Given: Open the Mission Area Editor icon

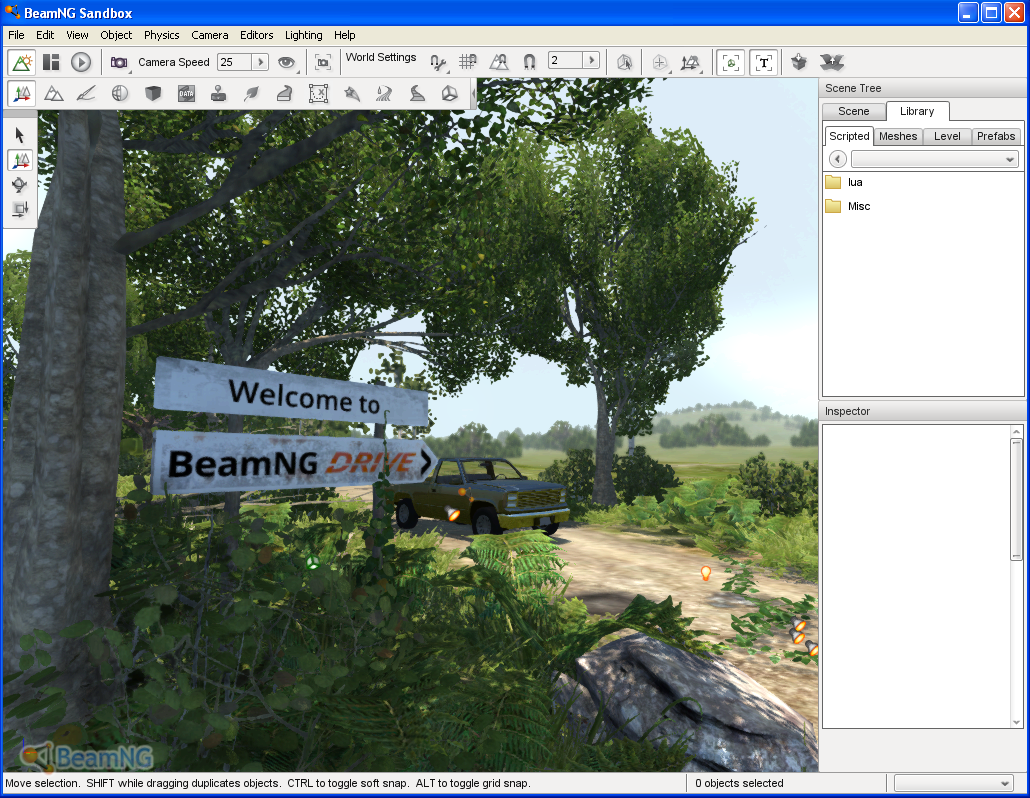Looking at the screenshot, I should click(319, 94).
